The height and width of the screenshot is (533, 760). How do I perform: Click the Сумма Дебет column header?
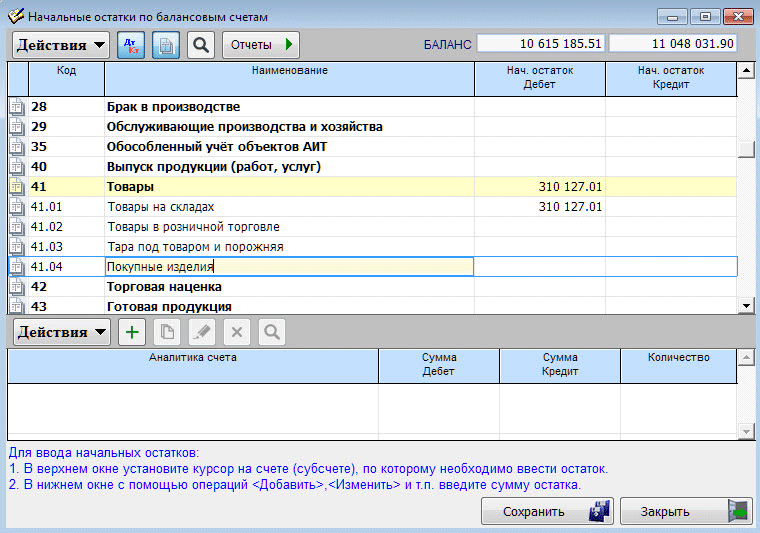coord(439,366)
